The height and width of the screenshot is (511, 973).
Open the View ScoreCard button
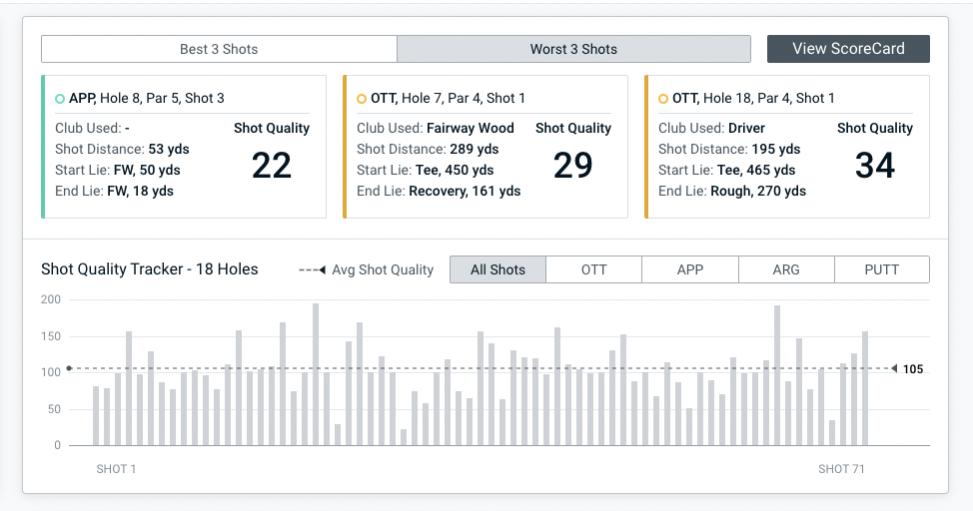pyautogui.click(x=848, y=49)
